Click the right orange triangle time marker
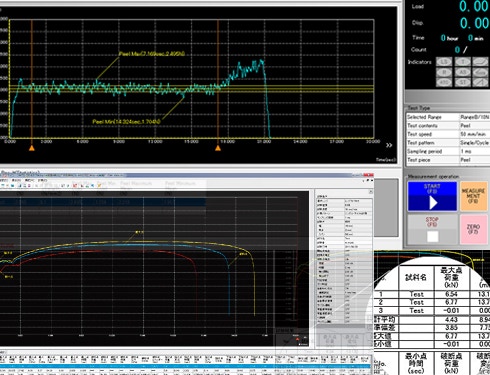490x375 pixels. (218, 148)
